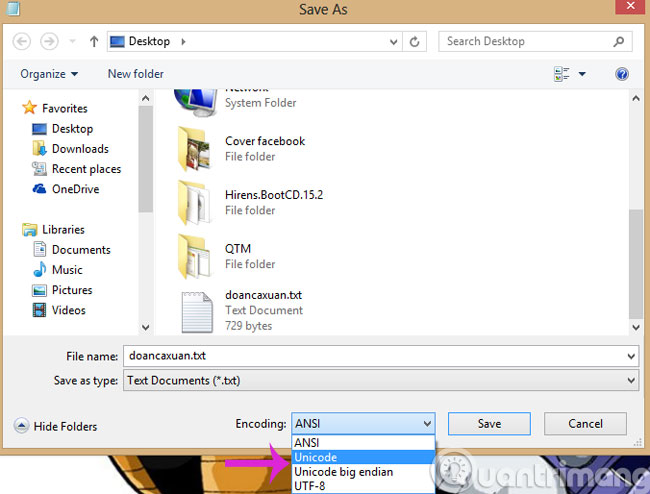Click the QTM folder name
Image resolution: width=650 pixels, height=494 pixels.
click(238, 249)
